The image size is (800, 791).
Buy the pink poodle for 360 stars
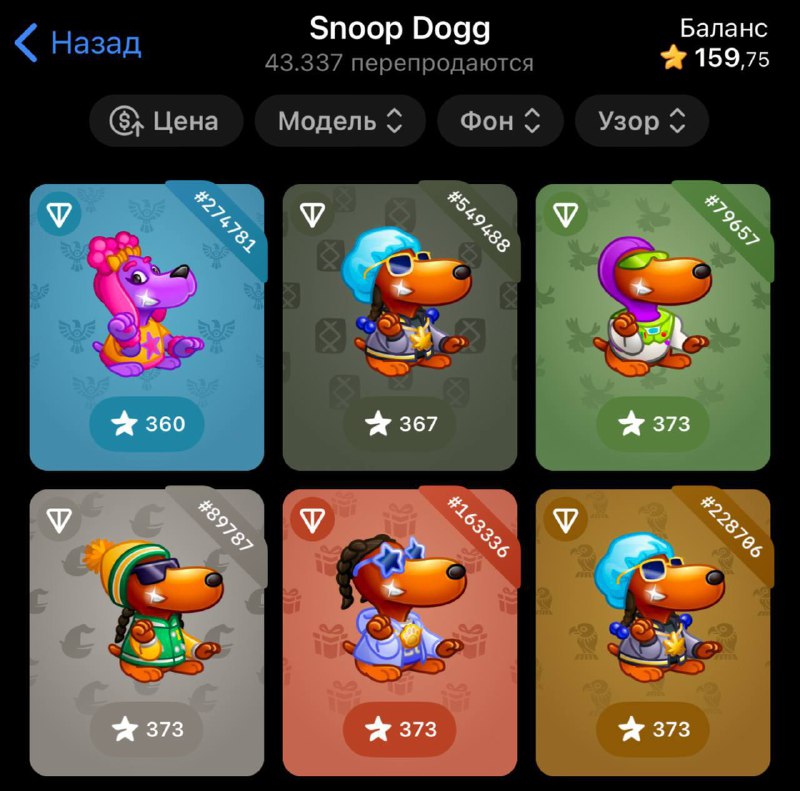147,424
